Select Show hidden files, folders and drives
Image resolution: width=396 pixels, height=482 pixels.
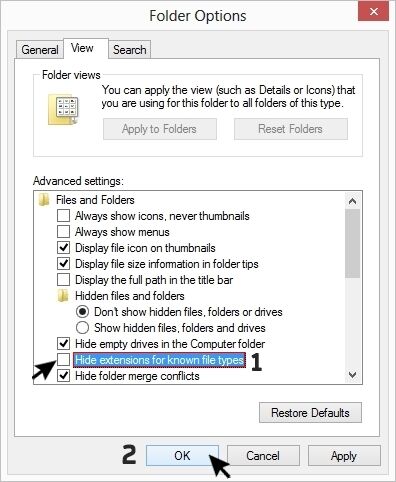[x=82, y=328]
